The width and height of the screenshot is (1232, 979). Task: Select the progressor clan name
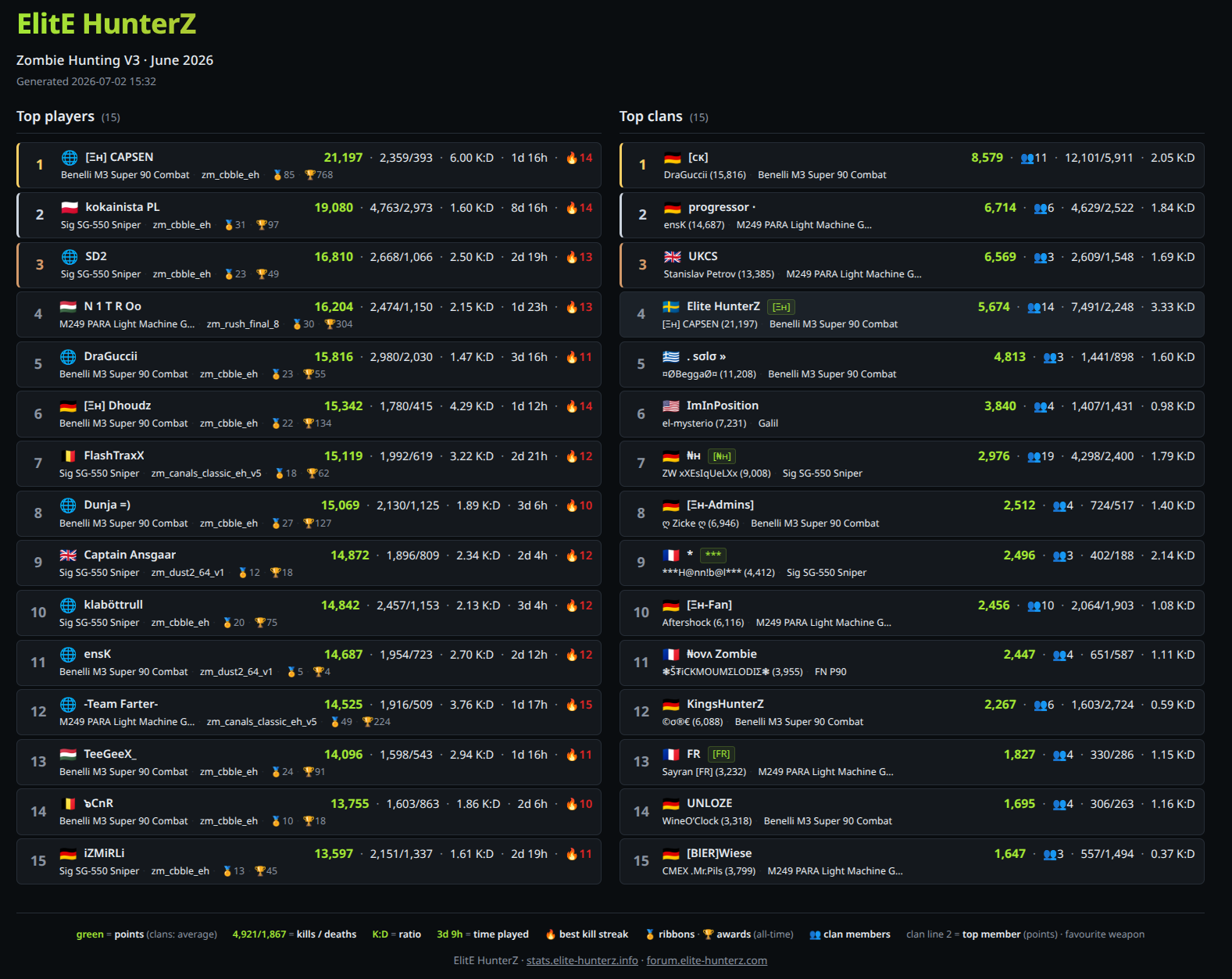722,207
